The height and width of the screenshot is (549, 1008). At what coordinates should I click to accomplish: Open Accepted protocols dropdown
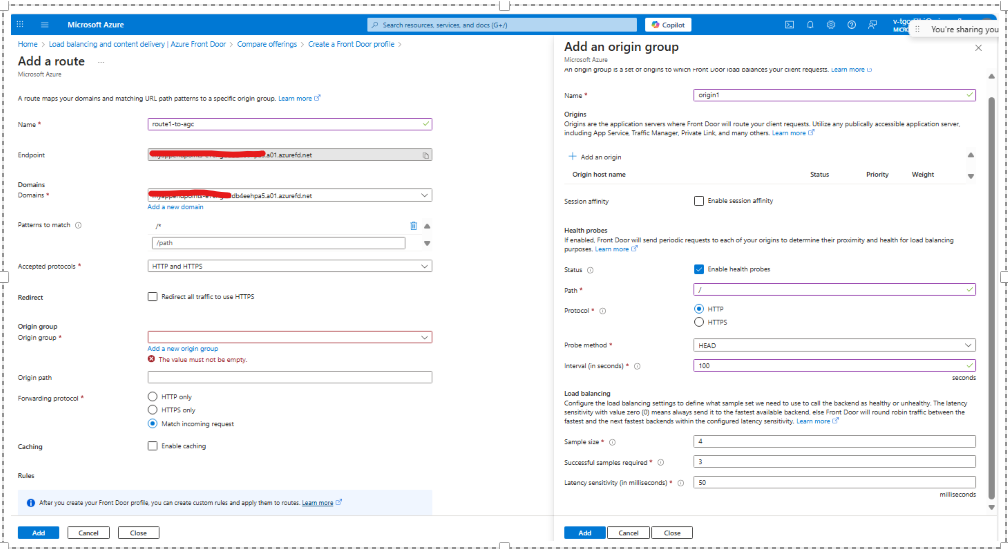[x=290, y=266]
